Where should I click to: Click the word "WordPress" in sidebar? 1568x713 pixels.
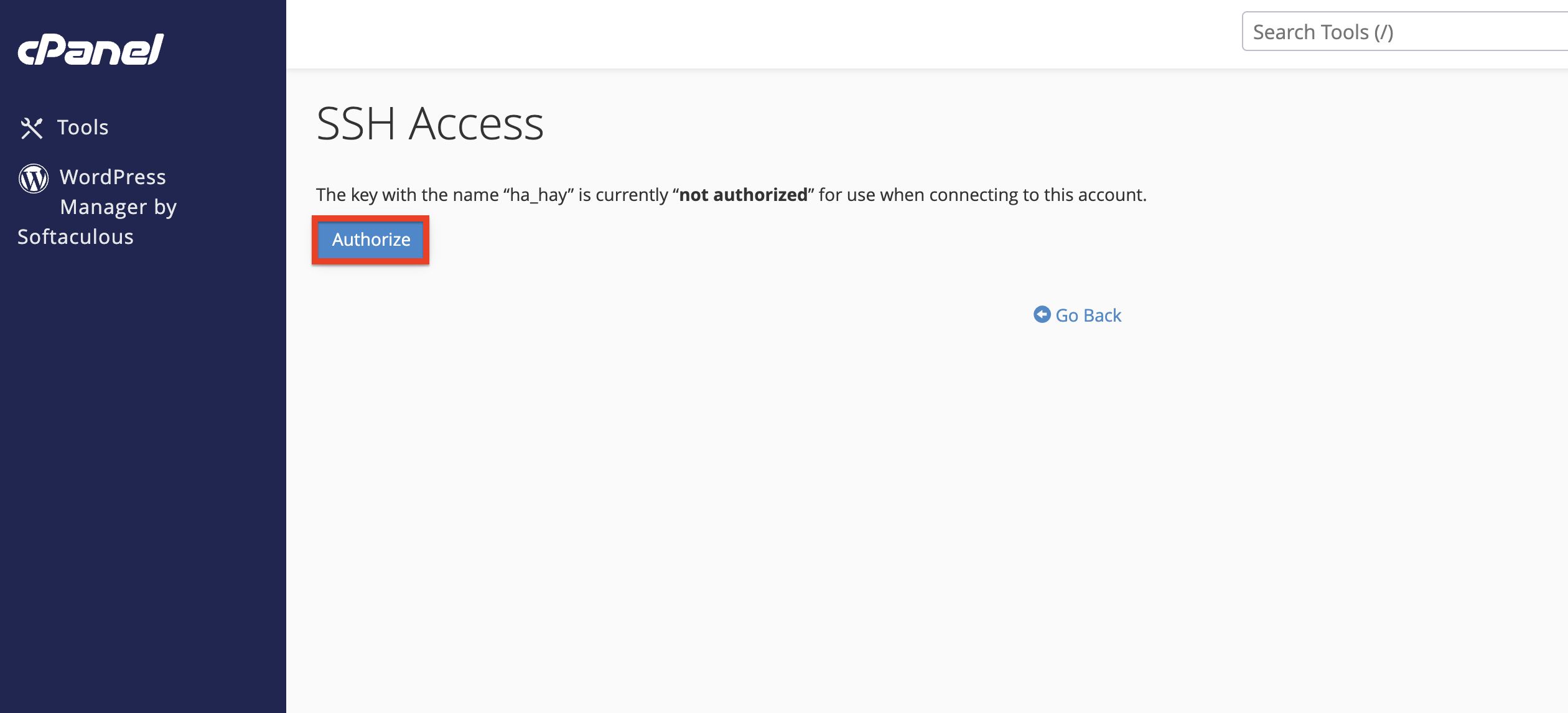(113, 177)
